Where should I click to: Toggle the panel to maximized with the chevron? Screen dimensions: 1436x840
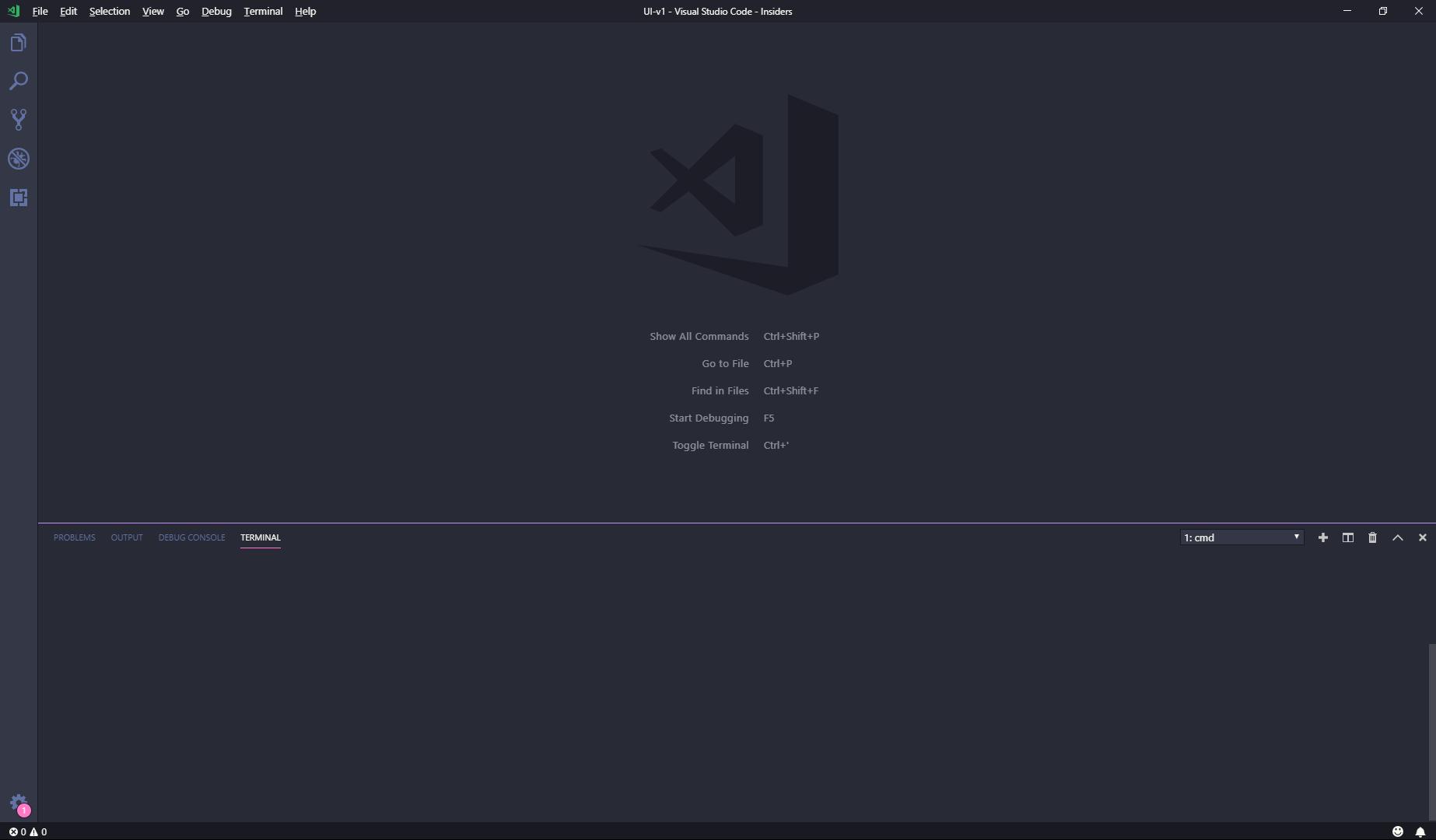1398,537
